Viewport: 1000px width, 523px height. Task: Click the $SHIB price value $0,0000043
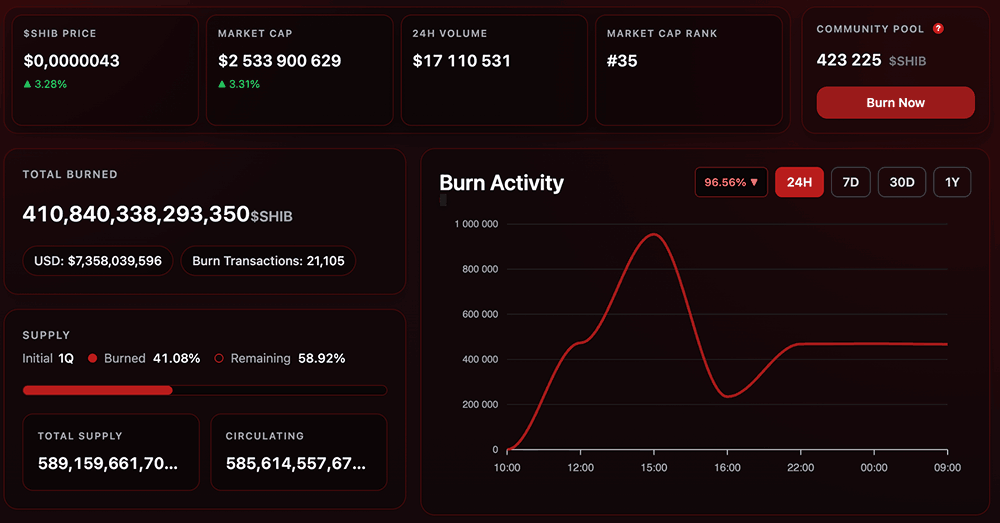click(x=71, y=61)
